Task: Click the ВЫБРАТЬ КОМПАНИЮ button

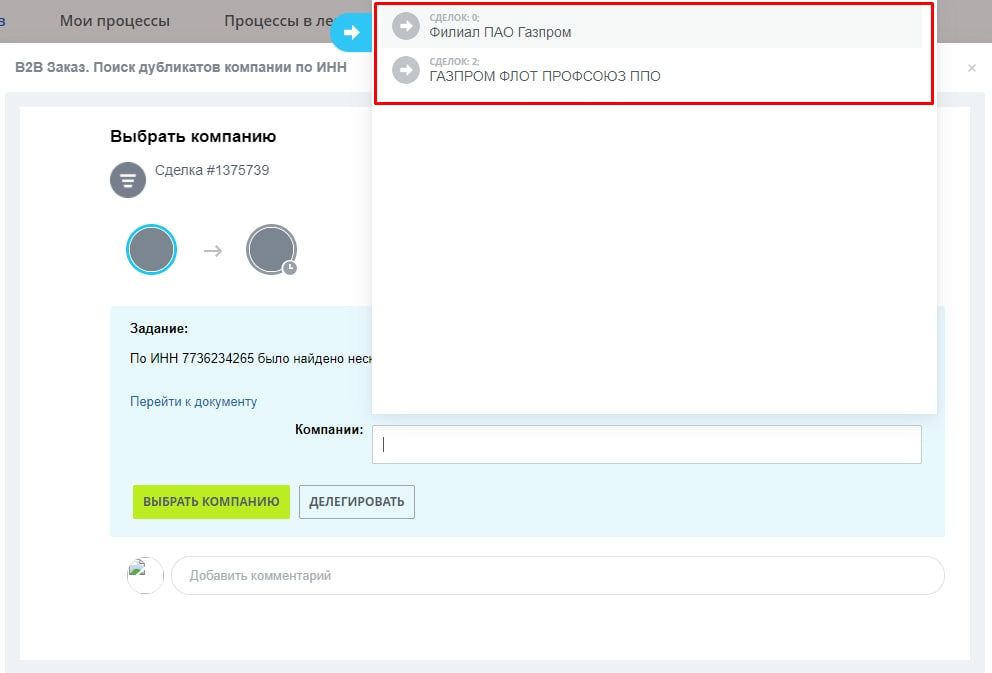Action: (211, 502)
